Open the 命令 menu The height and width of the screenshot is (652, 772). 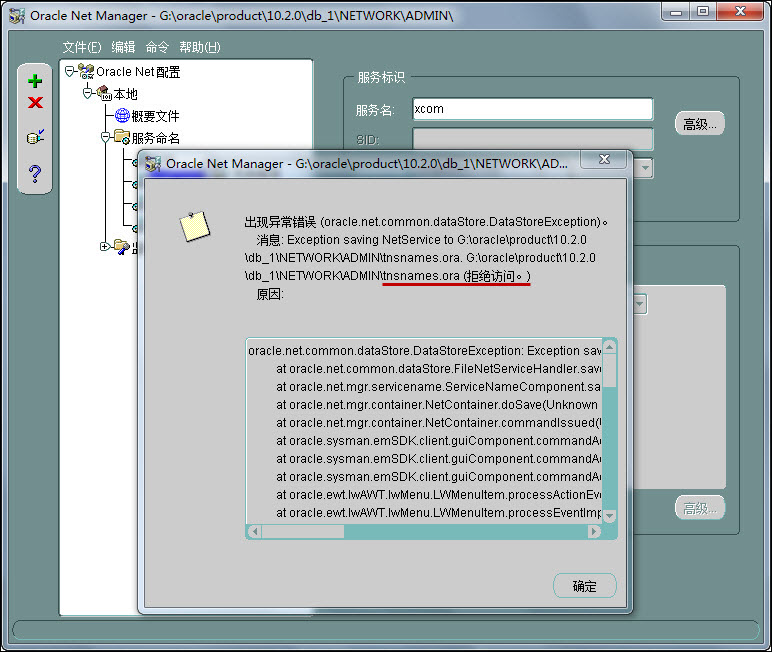[157, 47]
